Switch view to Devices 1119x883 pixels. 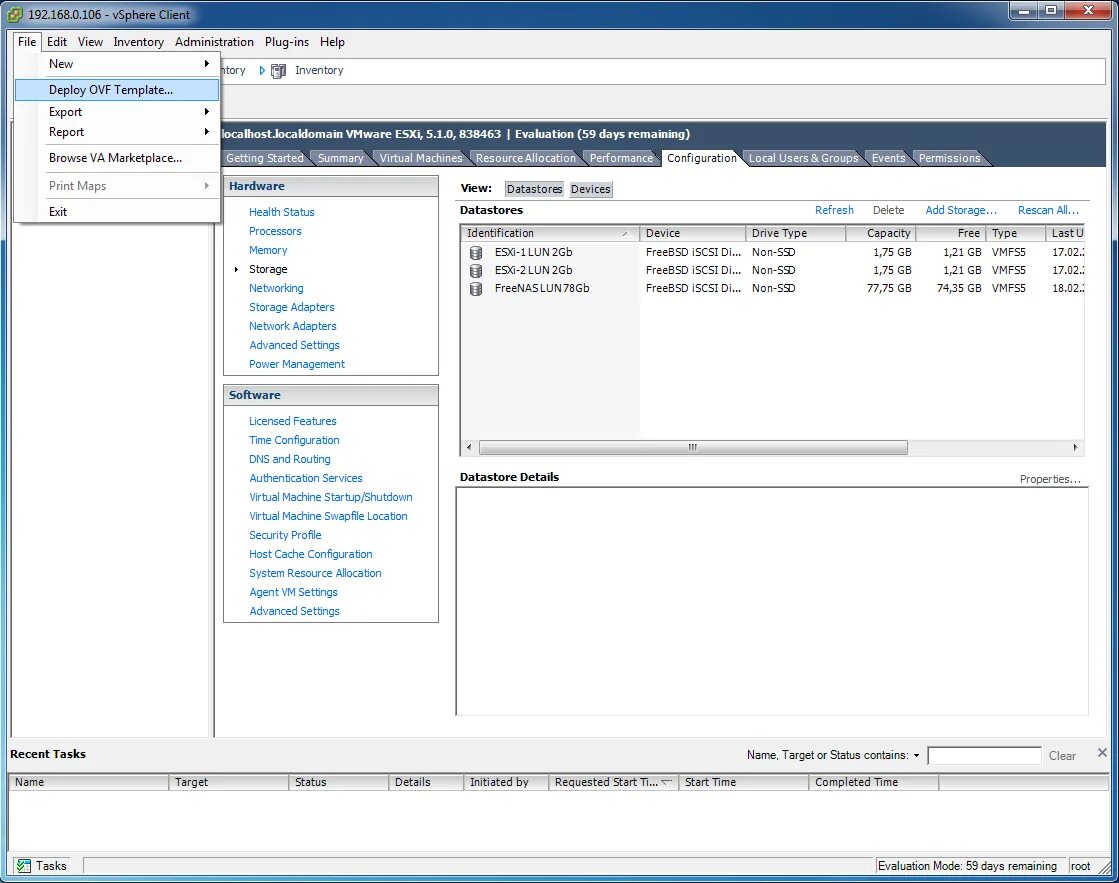[x=590, y=189]
